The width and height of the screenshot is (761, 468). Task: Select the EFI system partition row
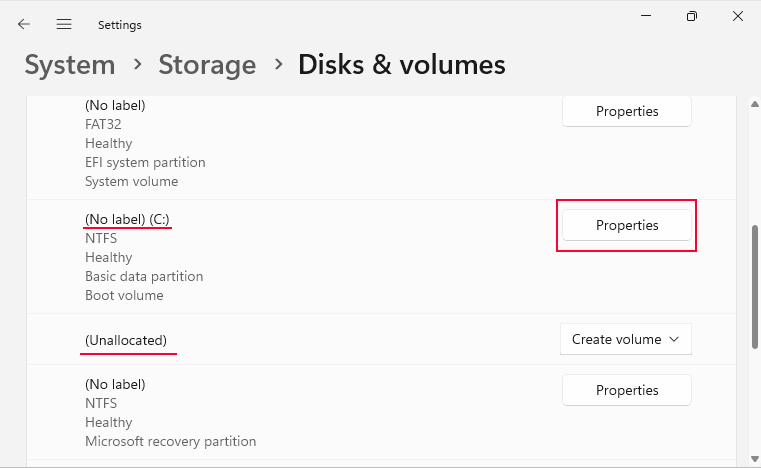tap(145, 162)
